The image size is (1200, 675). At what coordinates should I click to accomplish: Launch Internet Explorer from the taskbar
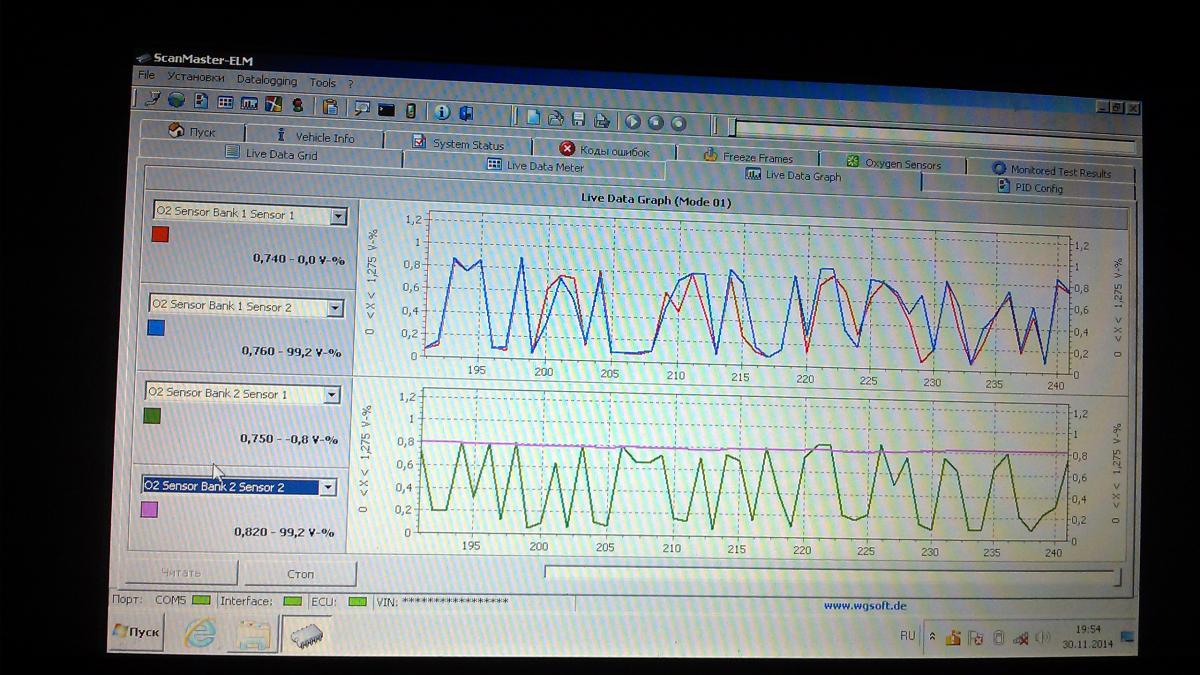199,632
